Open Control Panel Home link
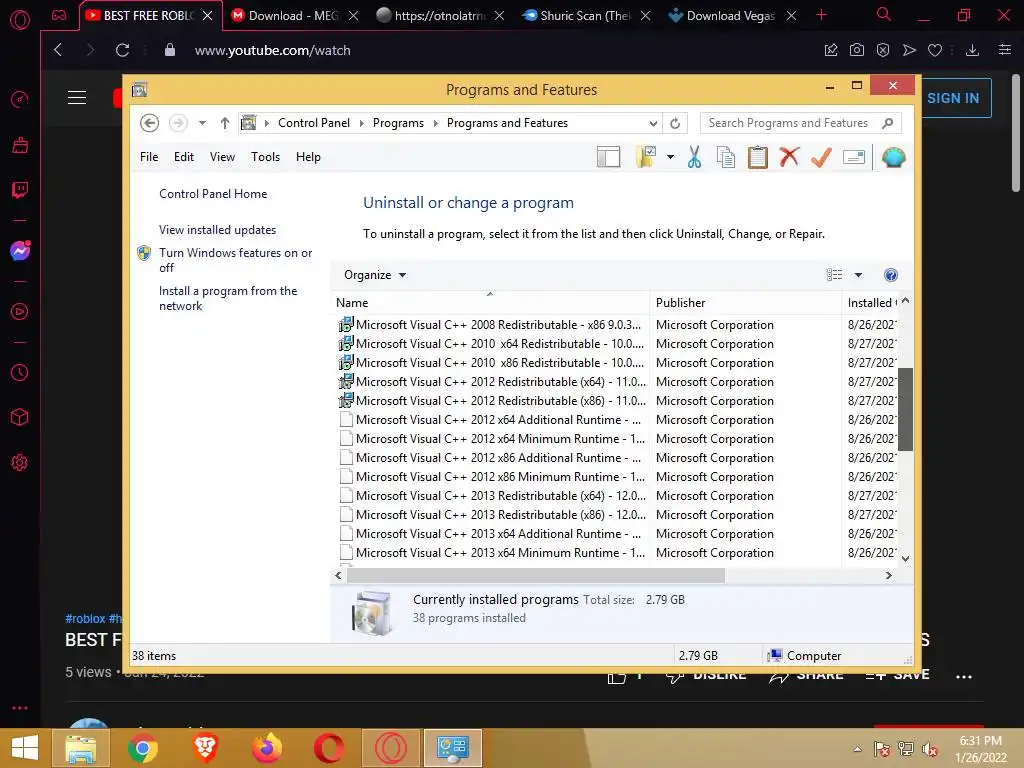 click(x=213, y=194)
